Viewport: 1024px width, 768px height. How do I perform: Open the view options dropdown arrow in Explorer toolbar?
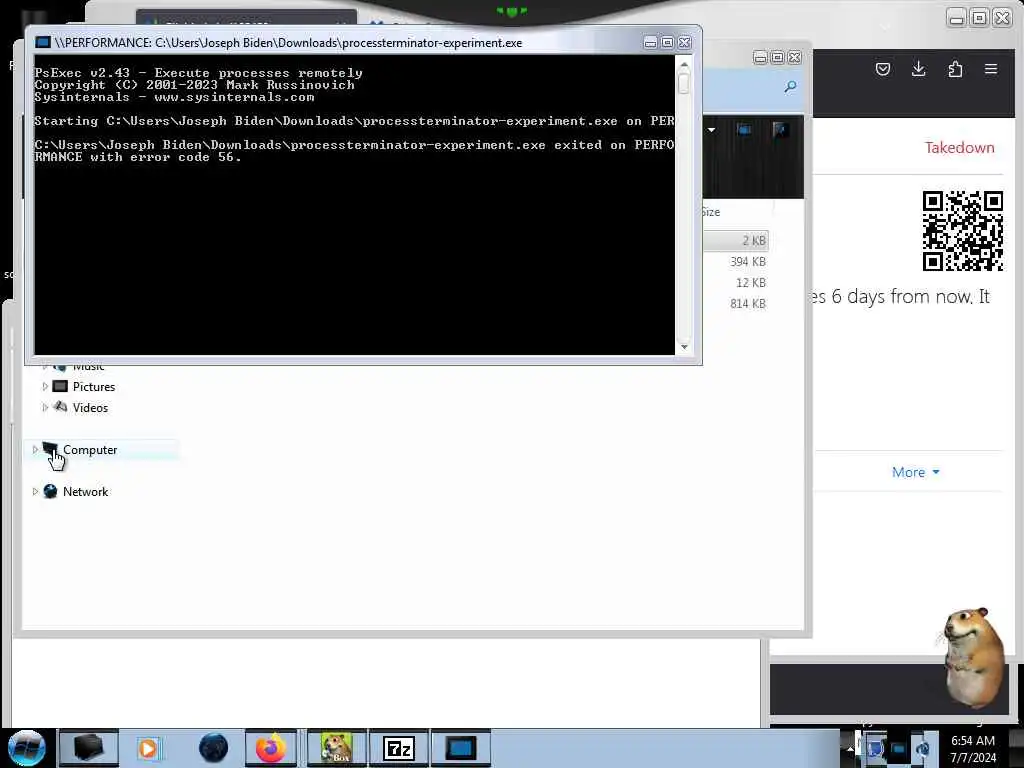(711, 129)
